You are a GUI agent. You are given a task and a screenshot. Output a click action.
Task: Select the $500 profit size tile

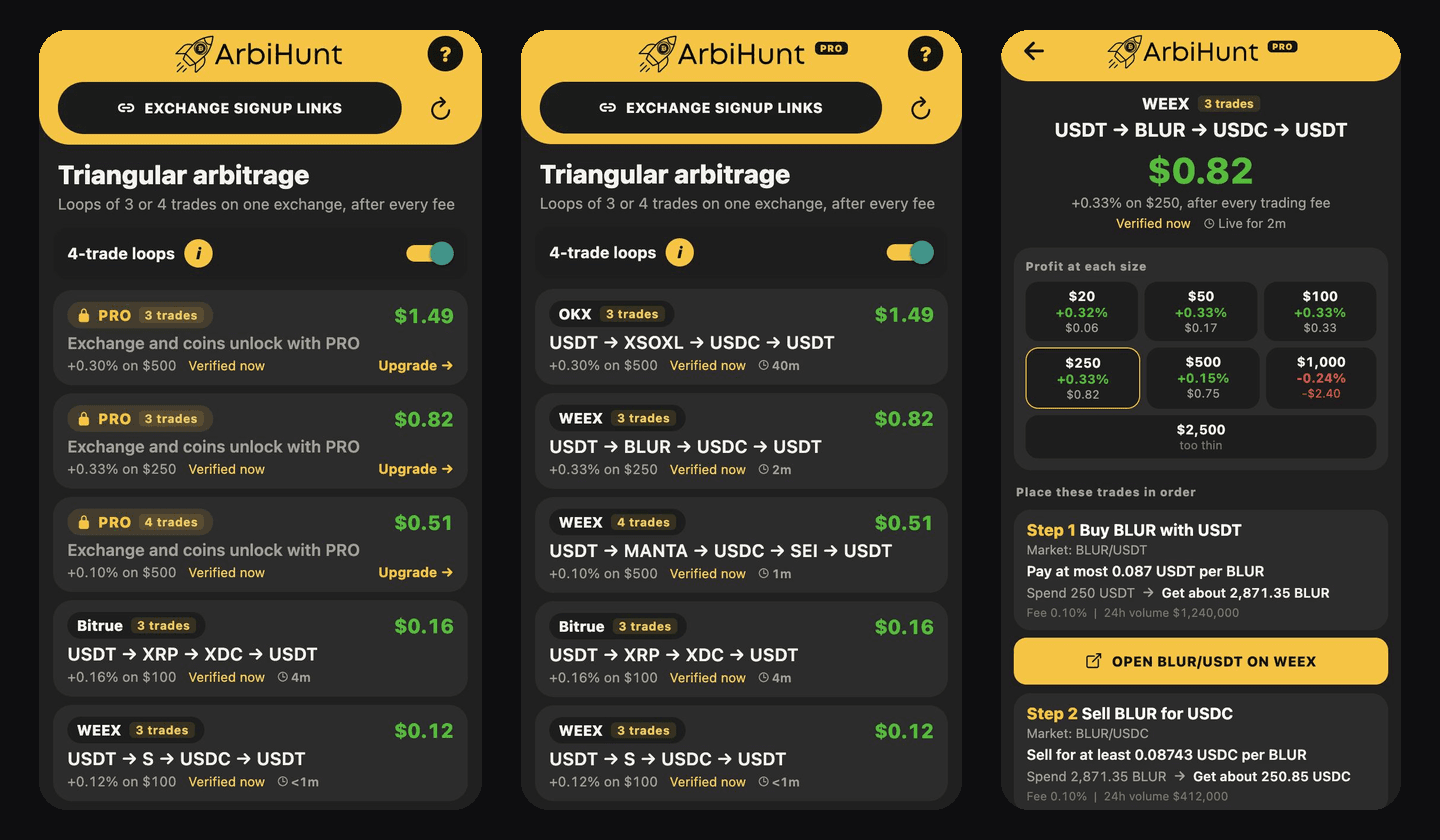click(x=1201, y=378)
